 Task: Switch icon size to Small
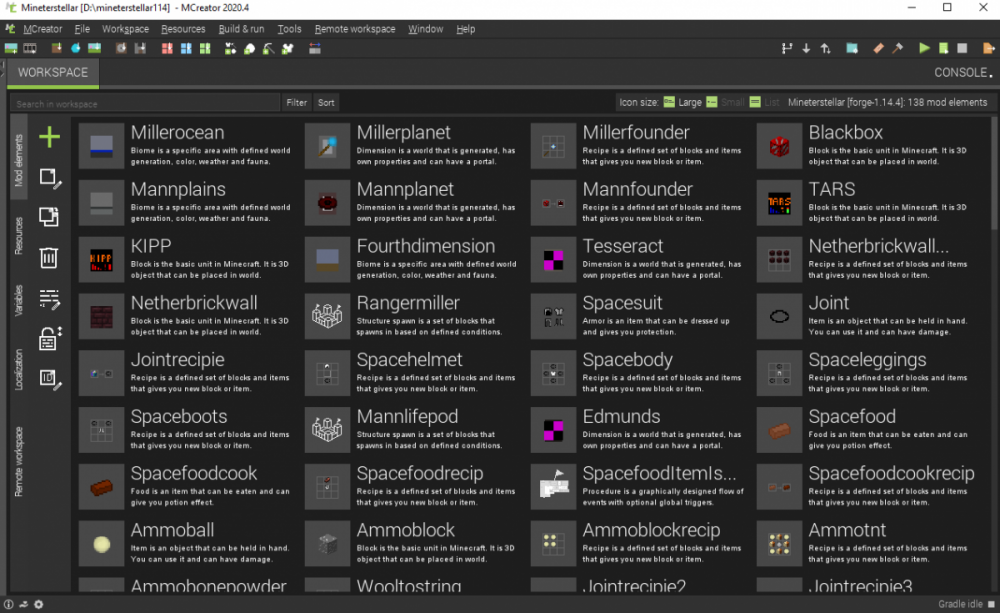click(x=725, y=102)
